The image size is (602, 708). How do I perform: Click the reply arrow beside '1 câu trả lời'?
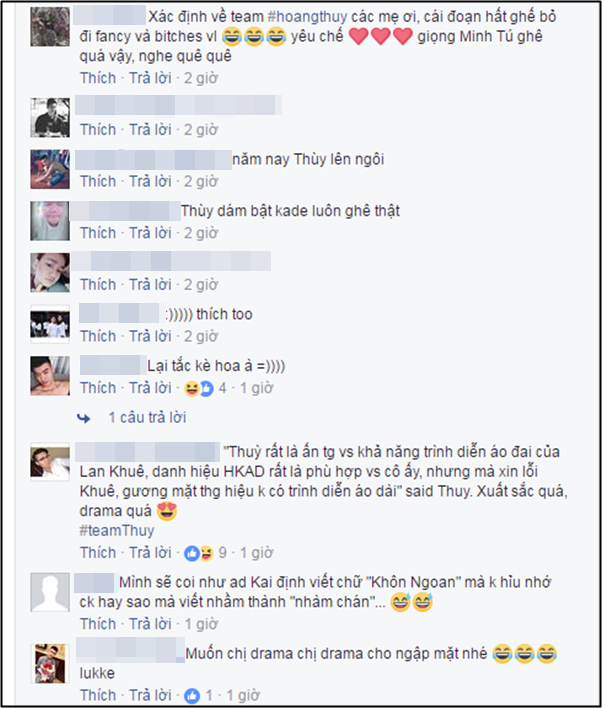(x=84, y=419)
